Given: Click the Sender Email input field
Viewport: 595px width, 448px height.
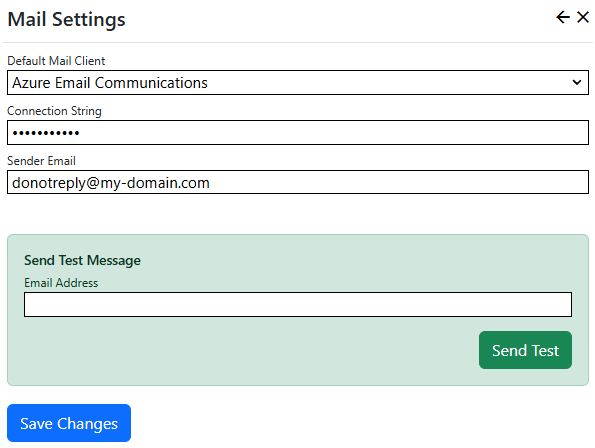Looking at the screenshot, I should click(298, 182).
